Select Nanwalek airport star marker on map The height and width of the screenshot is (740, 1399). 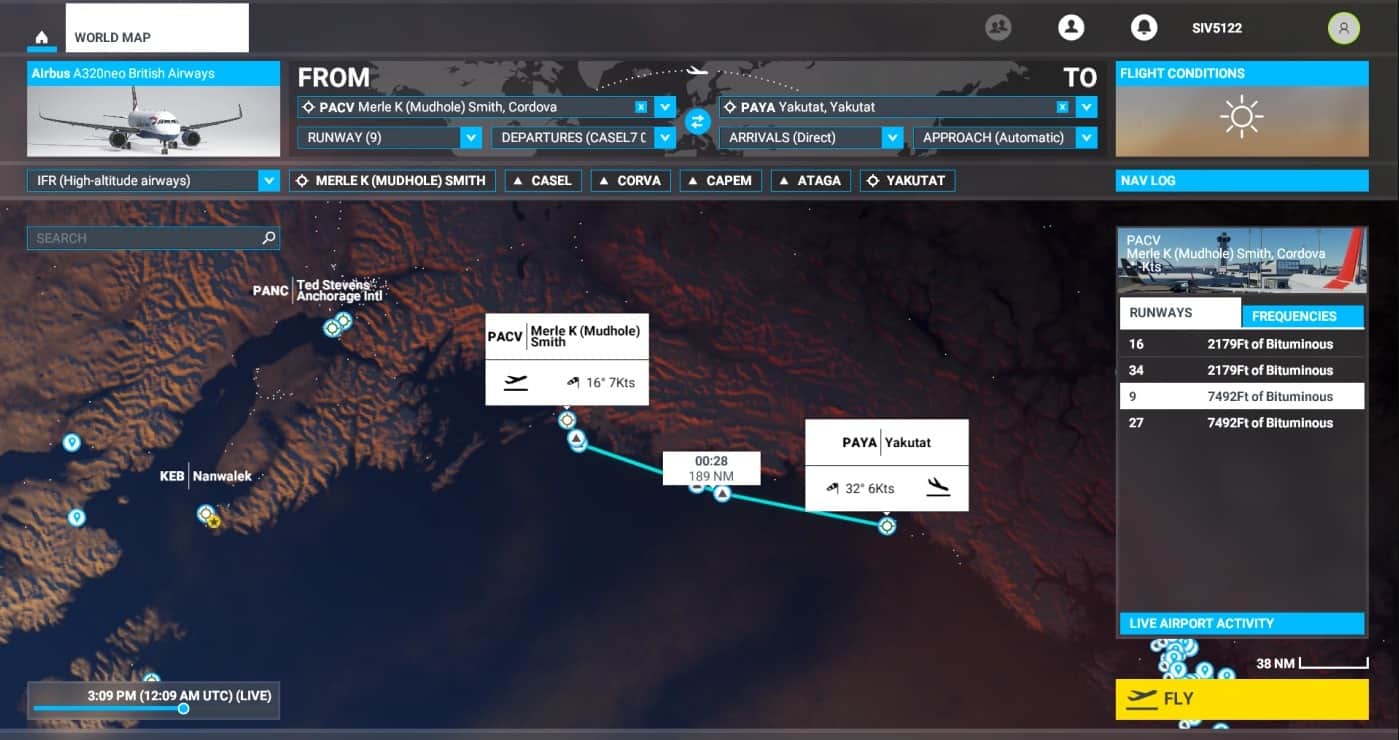coord(213,521)
